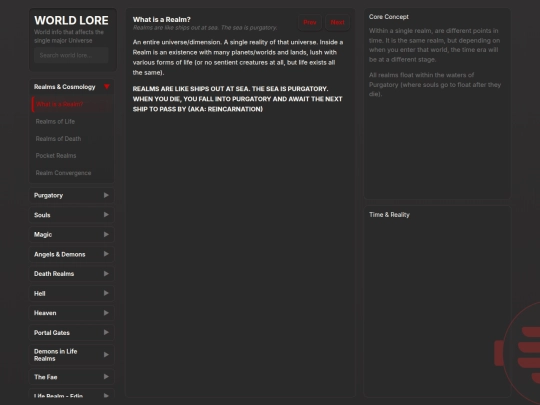Expand the Hell section arrow
The image size is (540, 405).
106,293
